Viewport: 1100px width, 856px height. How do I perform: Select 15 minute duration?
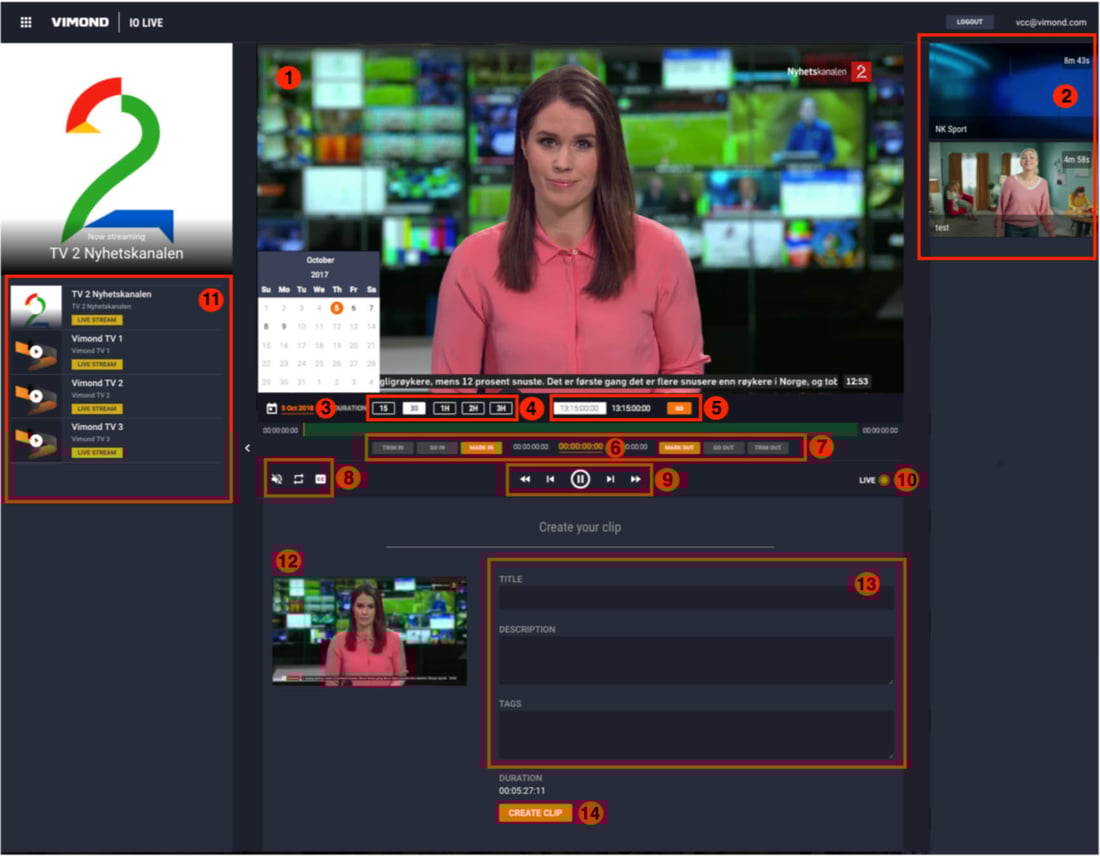point(384,408)
